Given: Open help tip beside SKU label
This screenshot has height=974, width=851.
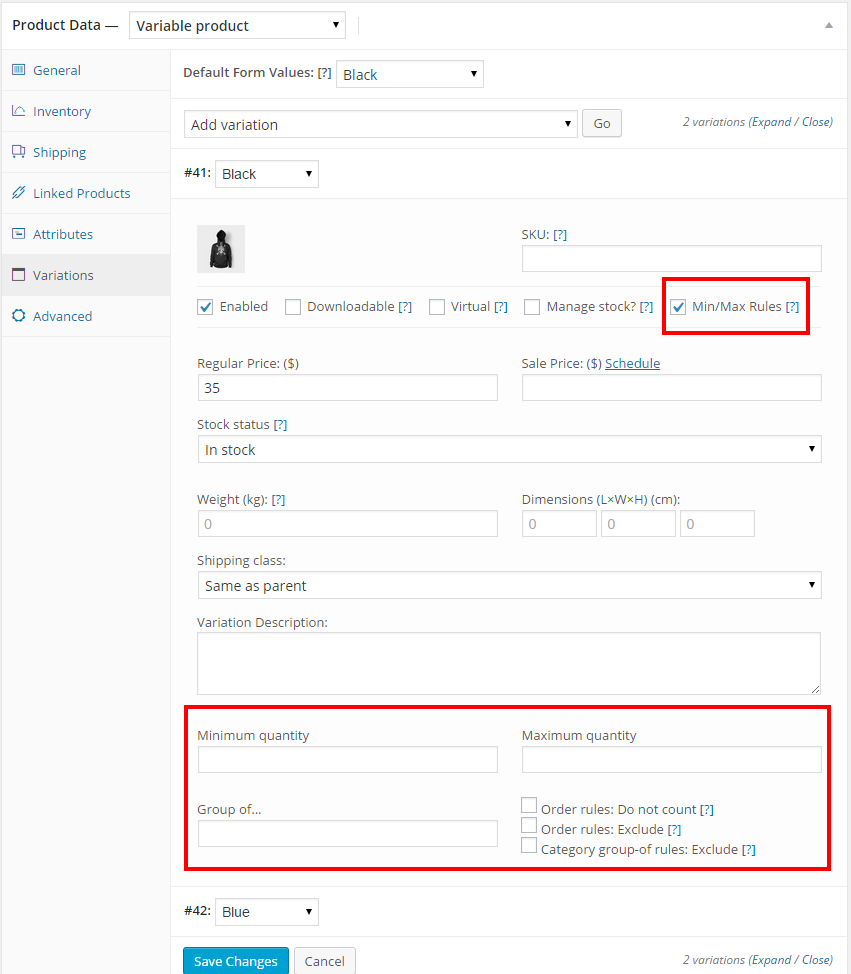Looking at the screenshot, I should (x=560, y=235).
